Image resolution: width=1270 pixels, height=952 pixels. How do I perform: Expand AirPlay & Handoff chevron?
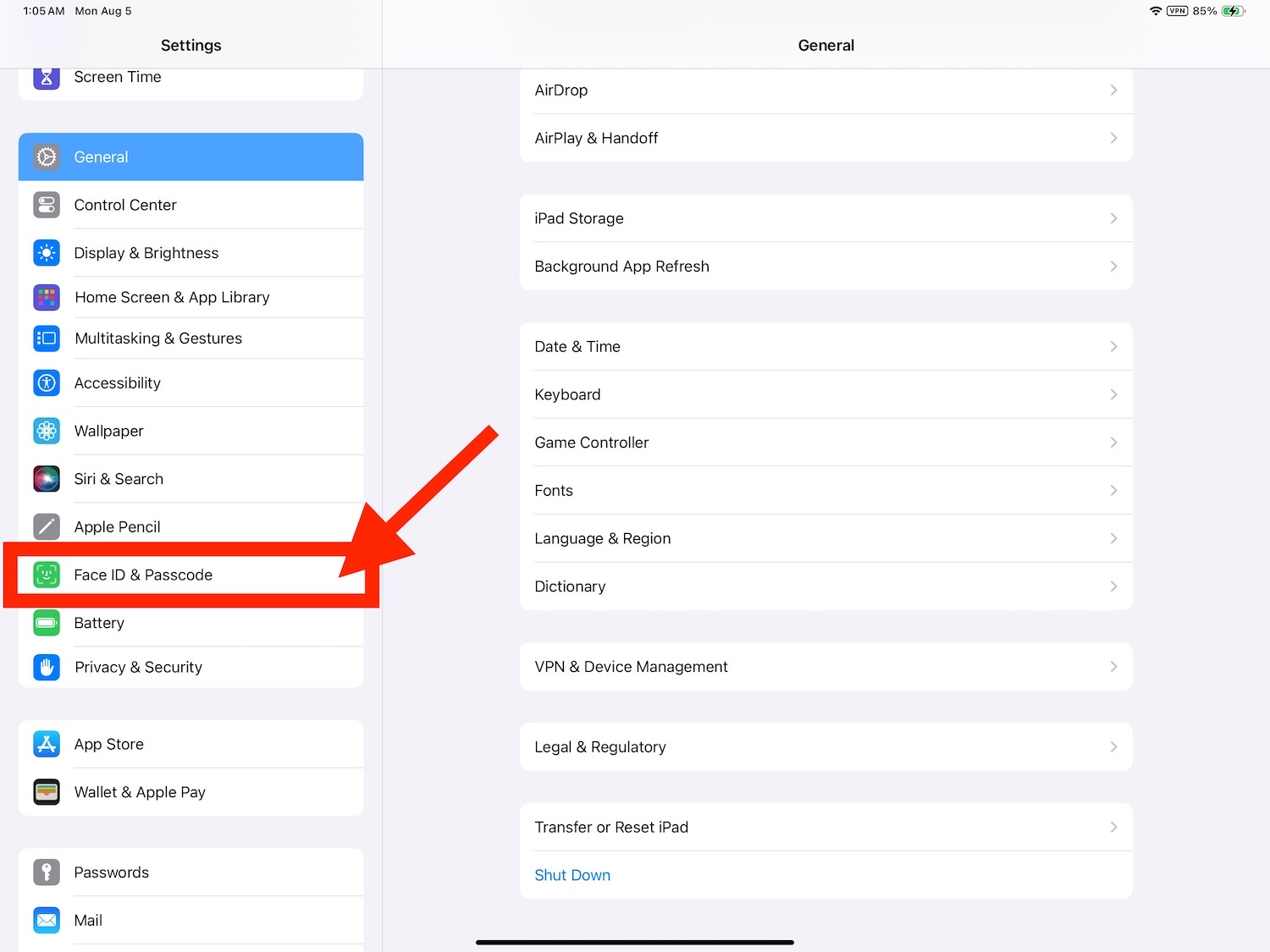1113,138
